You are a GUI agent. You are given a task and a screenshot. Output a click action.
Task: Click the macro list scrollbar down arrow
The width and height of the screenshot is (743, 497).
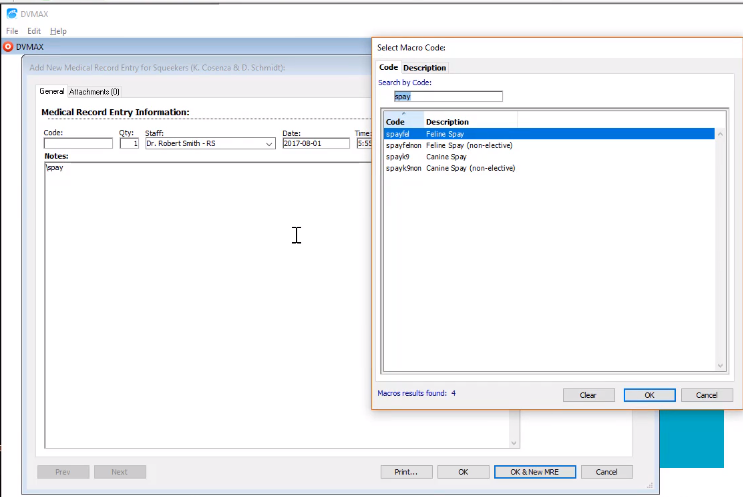pos(720,365)
